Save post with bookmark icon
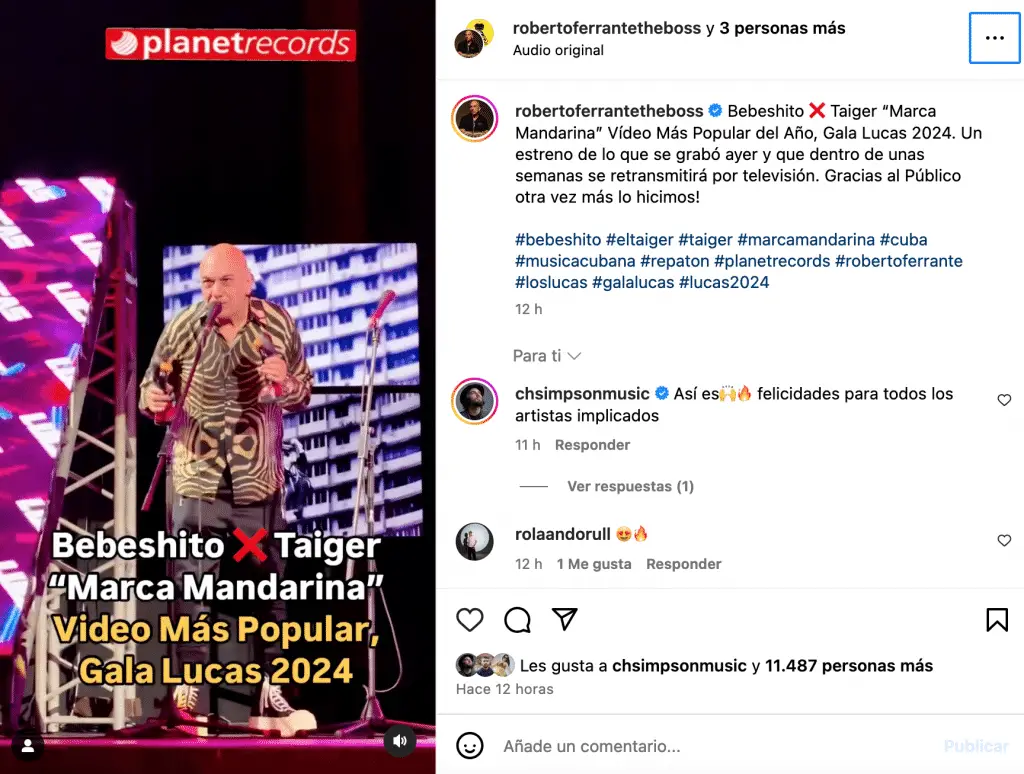Screen dimensions: 1024x774 (997, 620)
